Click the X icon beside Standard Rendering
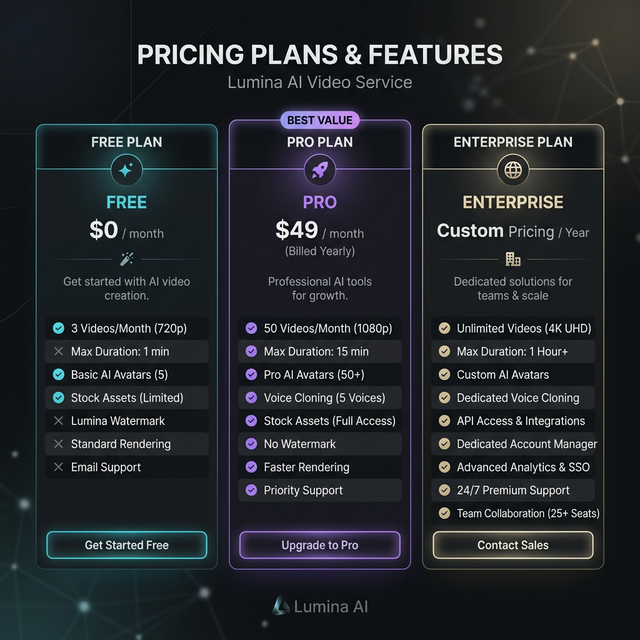 coord(59,444)
